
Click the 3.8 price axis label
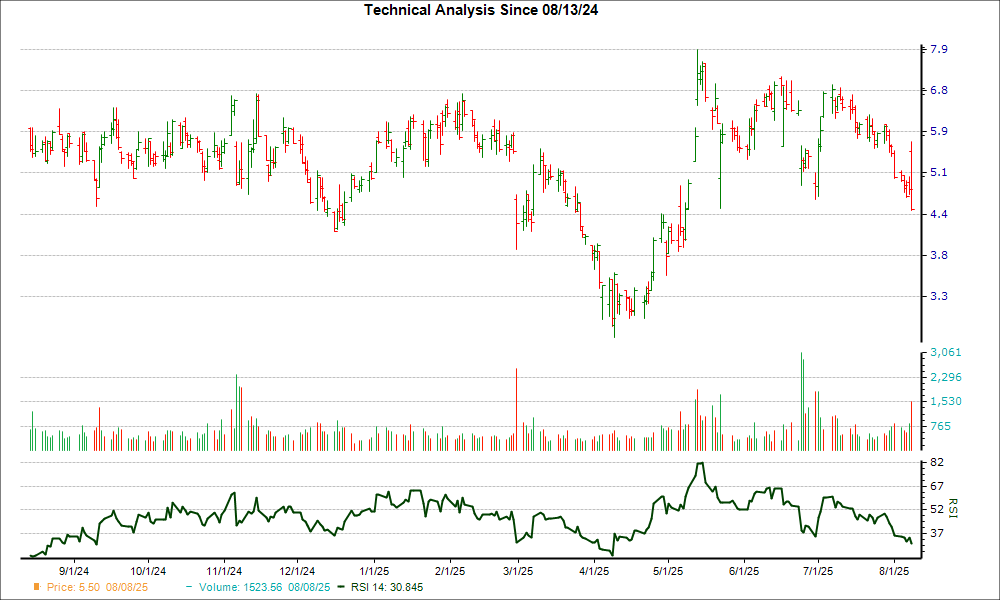click(x=939, y=255)
